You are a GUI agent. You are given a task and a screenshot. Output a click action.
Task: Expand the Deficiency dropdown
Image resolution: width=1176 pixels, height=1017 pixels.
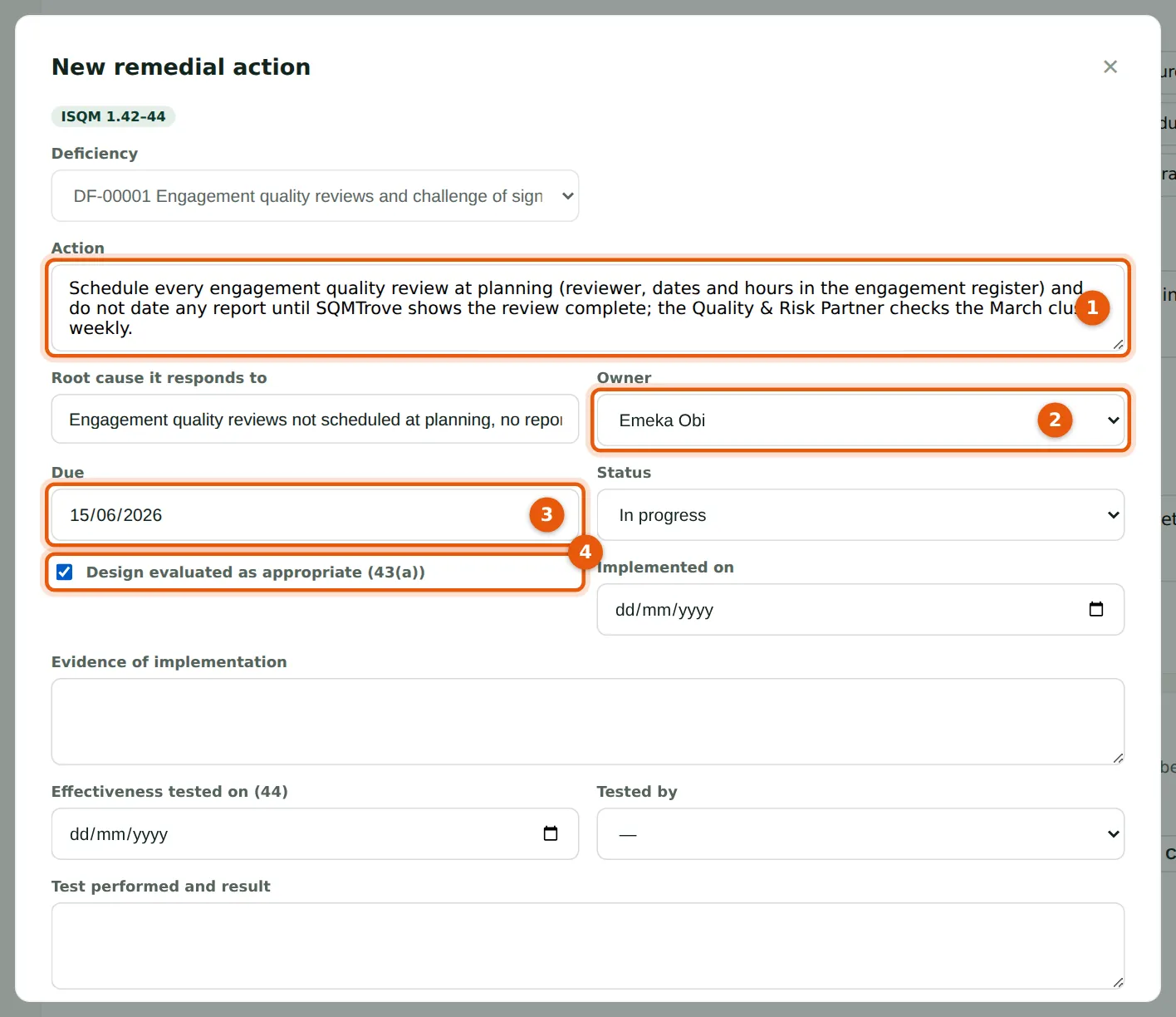pyautogui.click(x=315, y=196)
